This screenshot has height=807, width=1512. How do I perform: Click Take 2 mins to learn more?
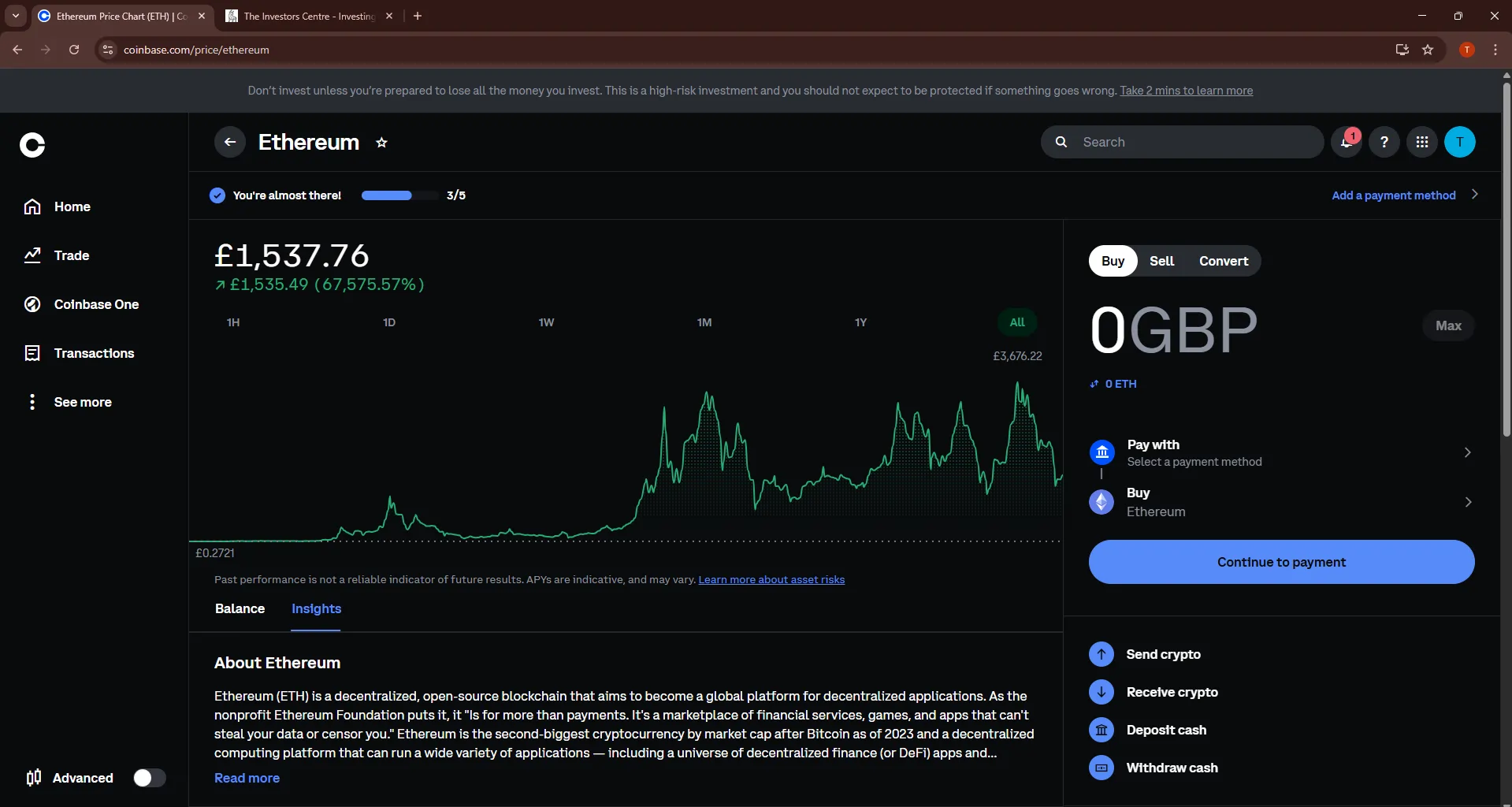(x=1186, y=91)
